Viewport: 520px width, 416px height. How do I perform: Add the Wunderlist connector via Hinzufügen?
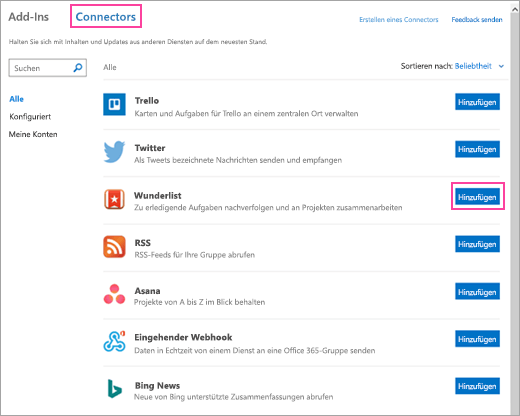(477, 197)
